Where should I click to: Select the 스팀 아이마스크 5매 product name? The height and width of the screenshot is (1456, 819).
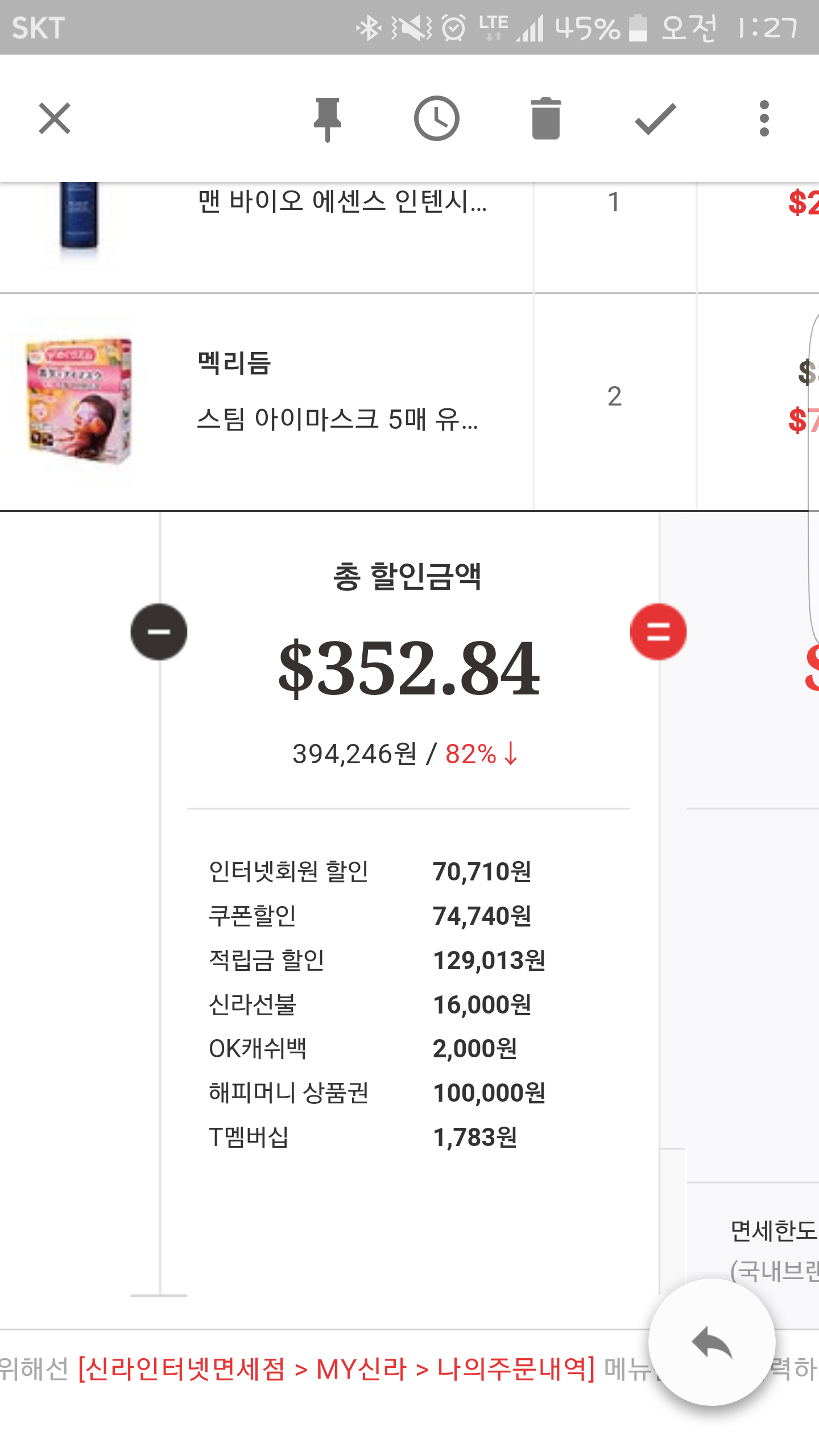pos(337,419)
